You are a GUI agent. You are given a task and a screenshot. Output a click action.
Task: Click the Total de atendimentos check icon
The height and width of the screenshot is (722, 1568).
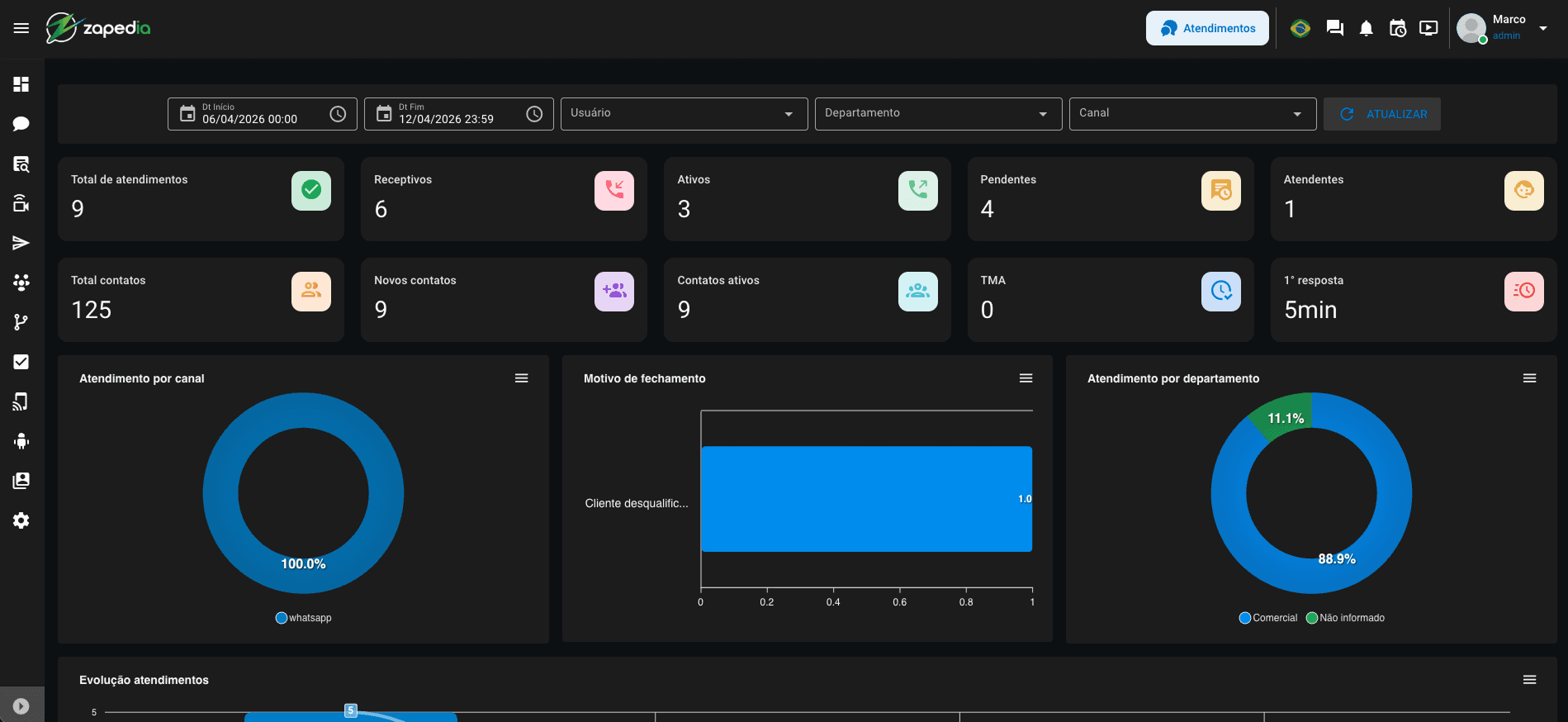[x=311, y=191]
